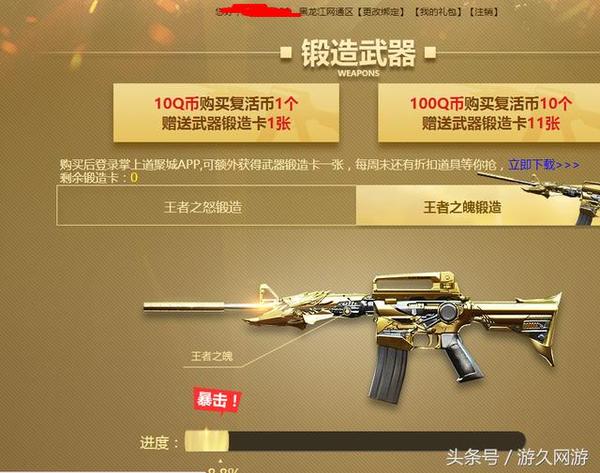Open 【我的礼包】 gift pack link

click(x=439, y=12)
